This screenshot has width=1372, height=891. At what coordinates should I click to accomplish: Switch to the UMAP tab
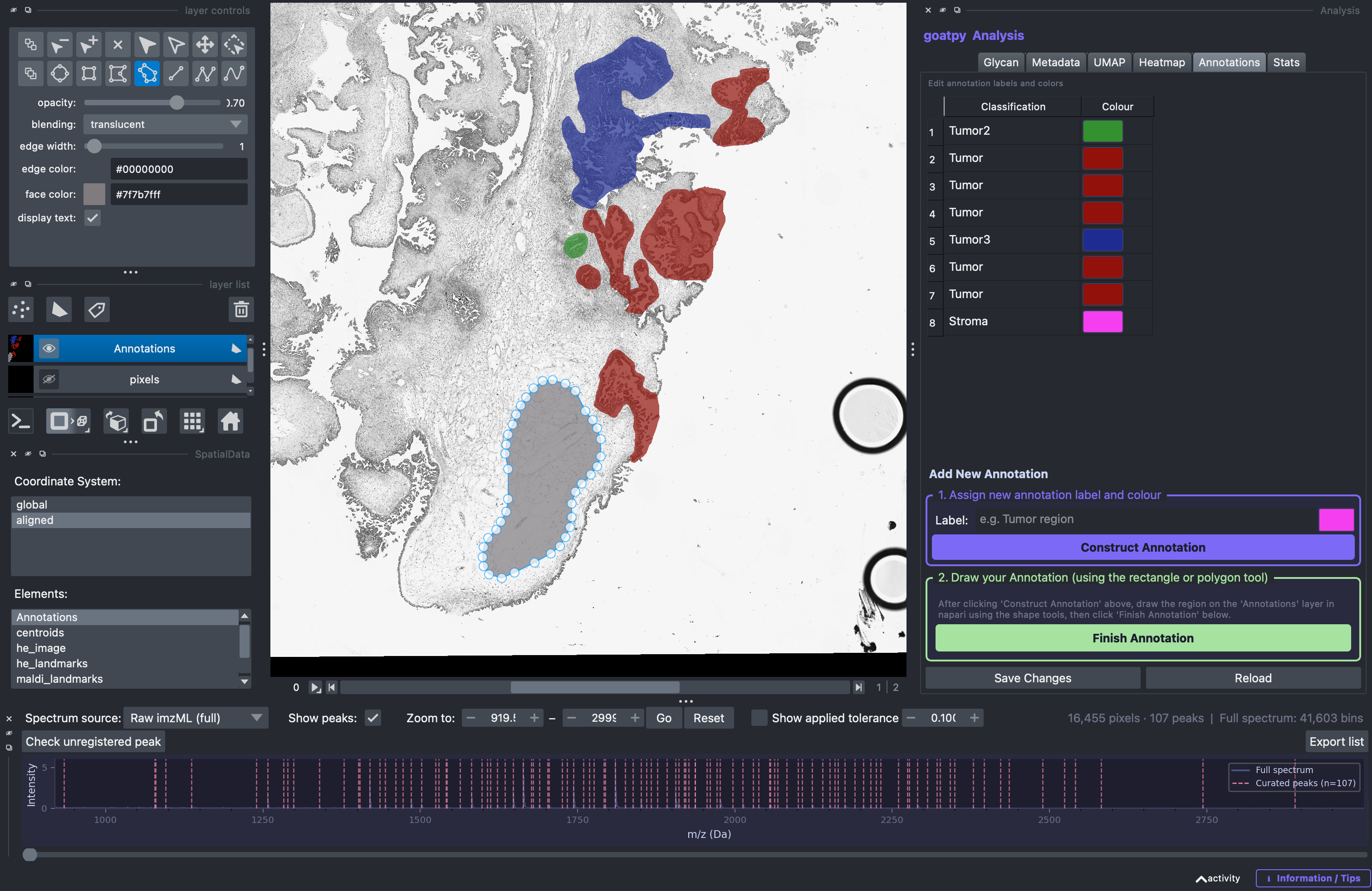point(1109,62)
